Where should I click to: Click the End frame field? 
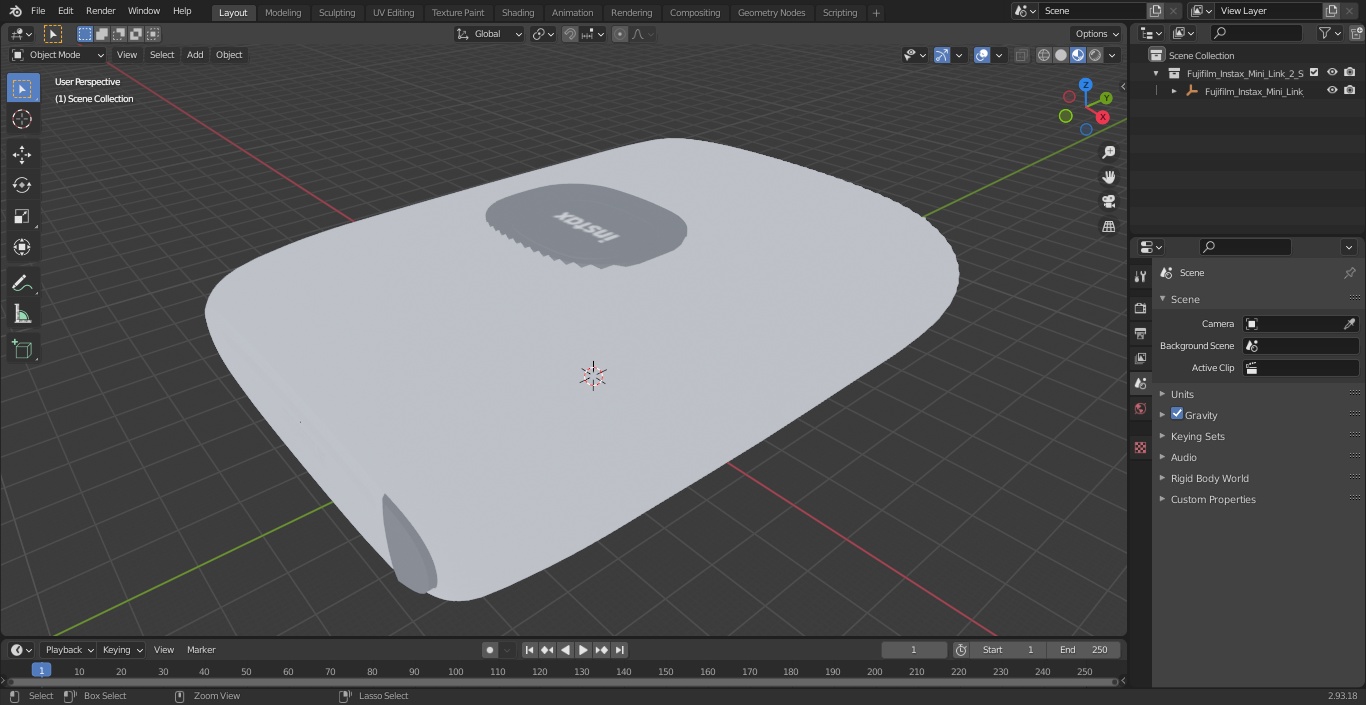(x=1084, y=650)
